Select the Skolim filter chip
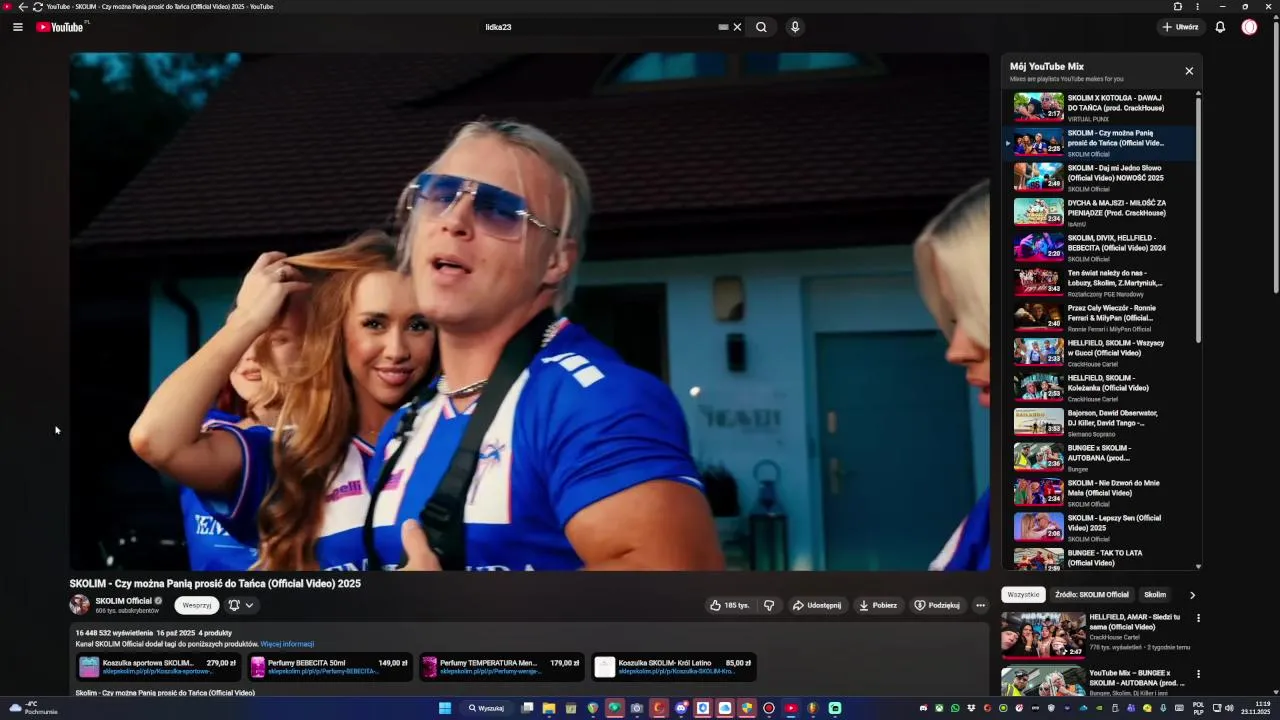The image size is (1280, 720). click(1155, 595)
